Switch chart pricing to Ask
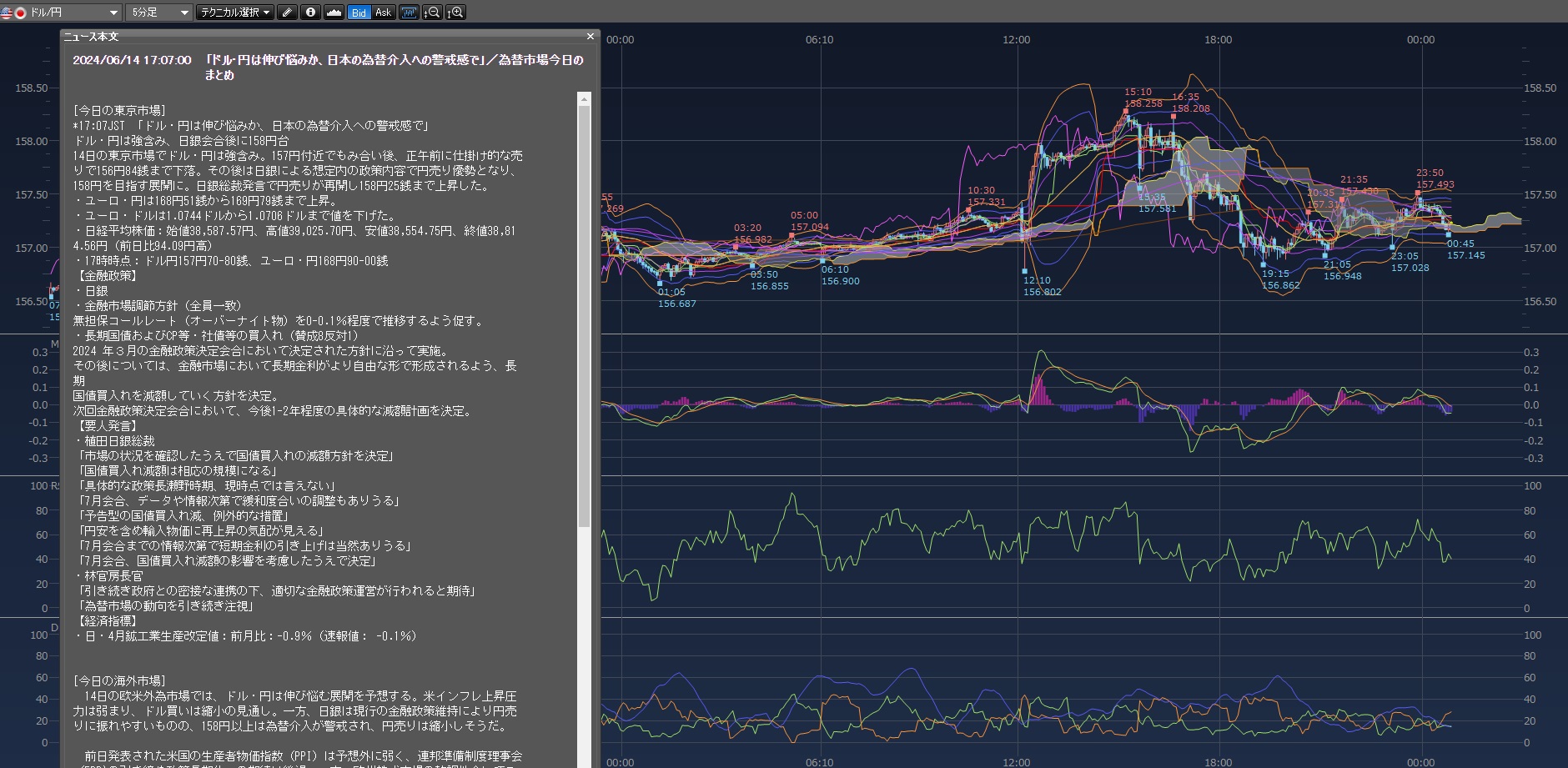This screenshot has height=768, width=1568. [383, 13]
